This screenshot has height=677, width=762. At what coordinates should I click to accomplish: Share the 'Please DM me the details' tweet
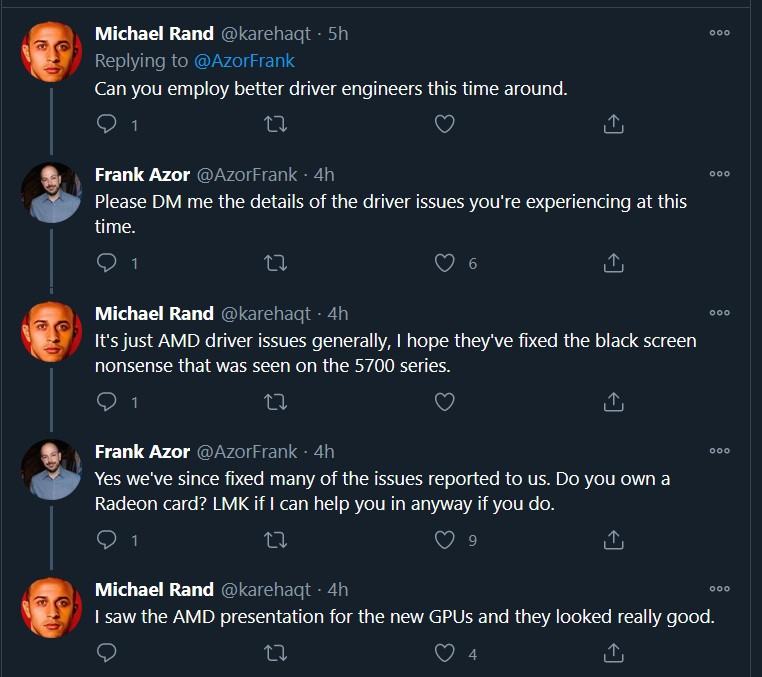pos(614,263)
